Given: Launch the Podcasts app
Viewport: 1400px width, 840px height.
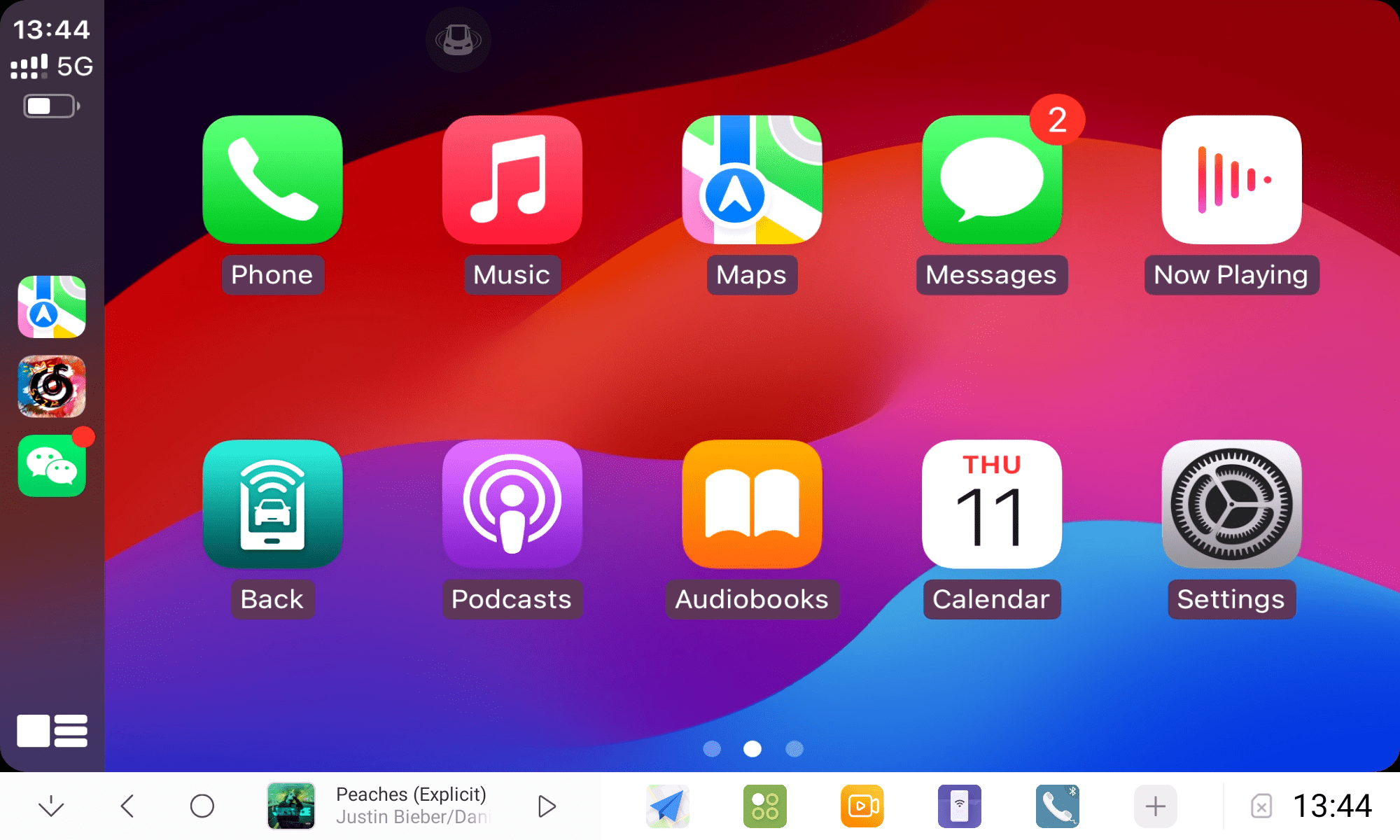Looking at the screenshot, I should (x=512, y=504).
